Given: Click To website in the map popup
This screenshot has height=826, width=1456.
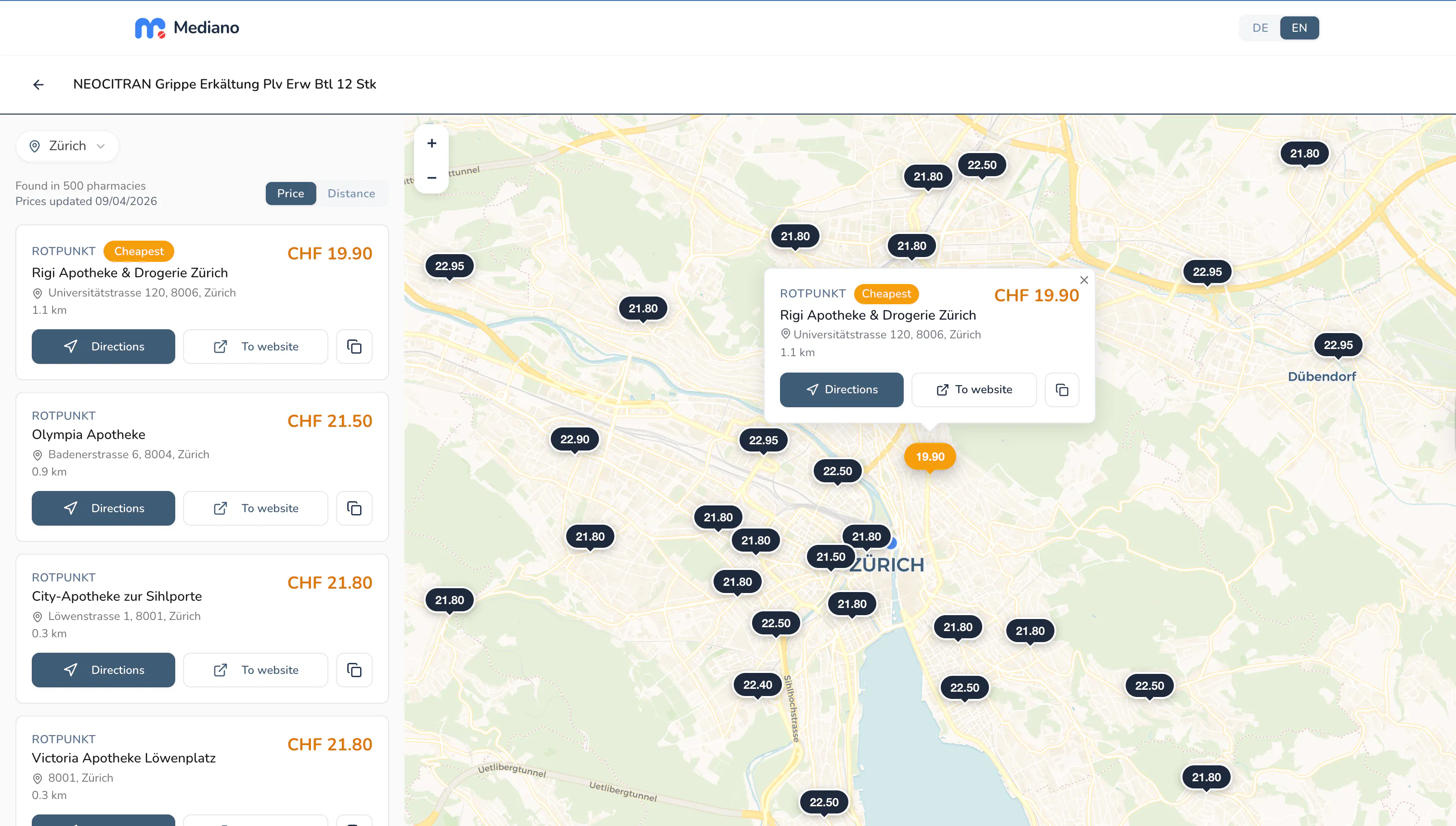Looking at the screenshot, I should point(974,390).
